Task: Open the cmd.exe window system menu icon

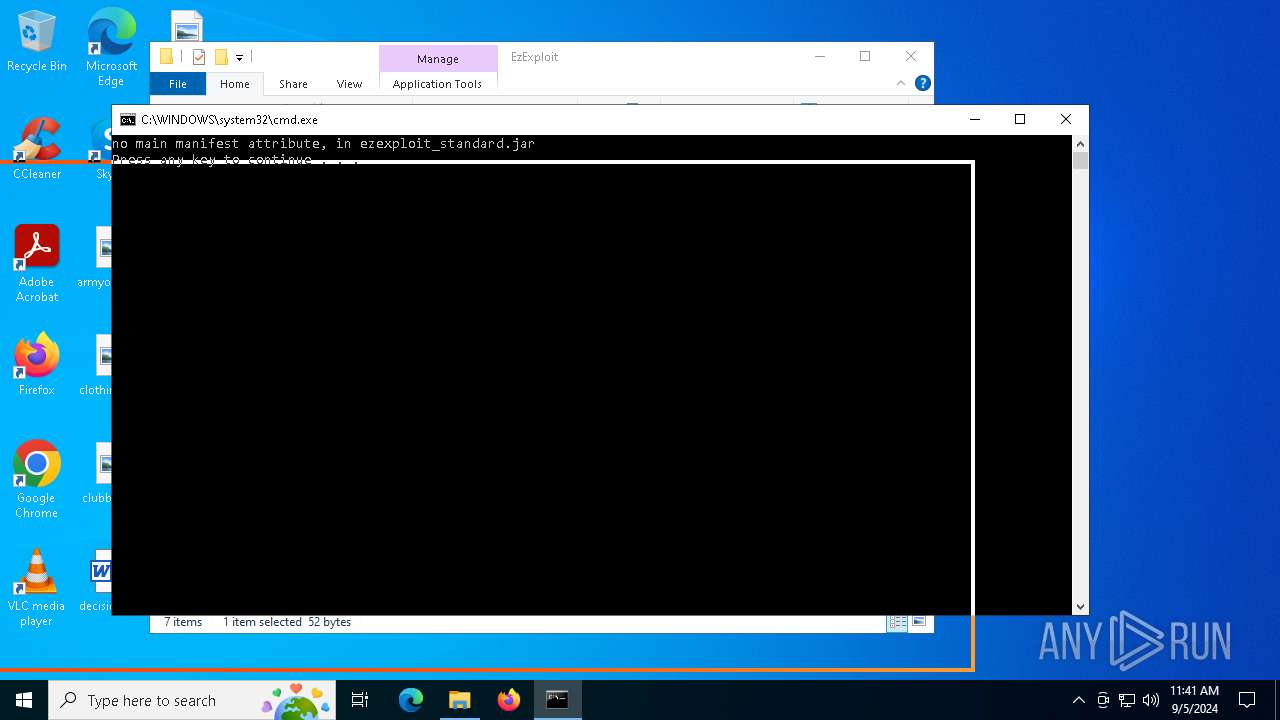Action: pyautogui.click(x=128, y=120)
